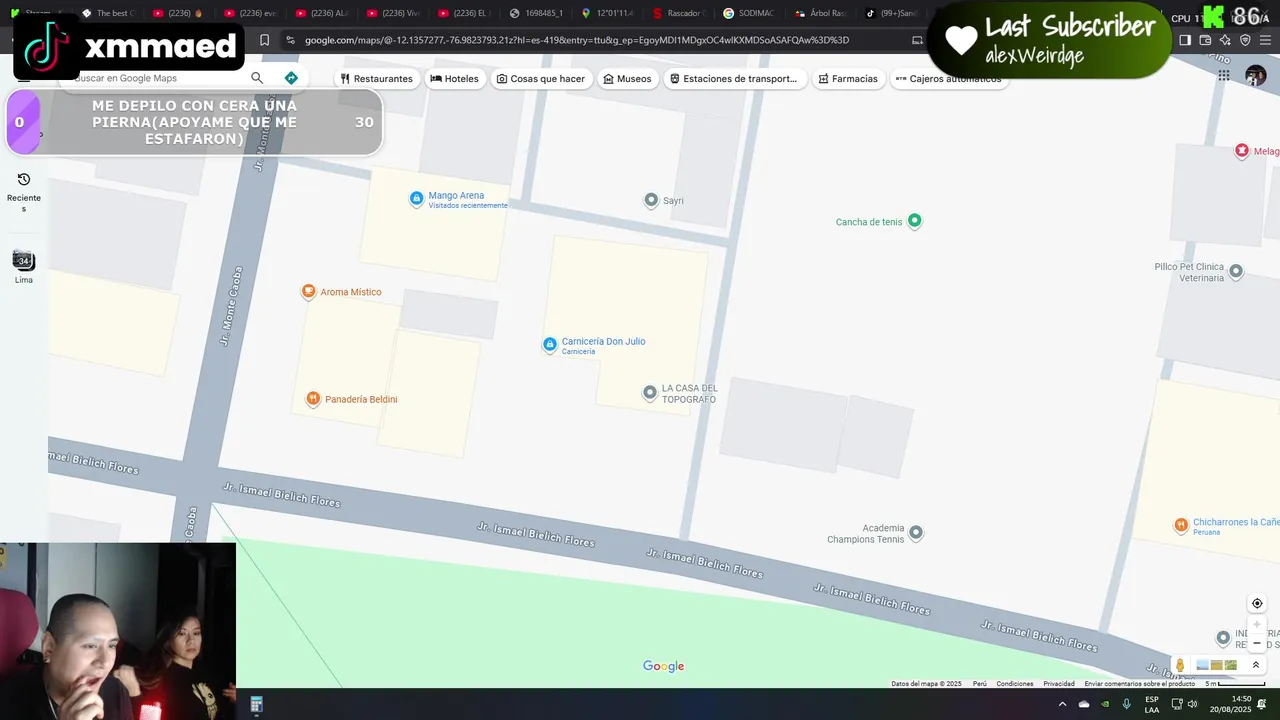Switch to the SODIMAC browser tab
The height and width of the screenshot is (720, 1280).
click(749, 13)
